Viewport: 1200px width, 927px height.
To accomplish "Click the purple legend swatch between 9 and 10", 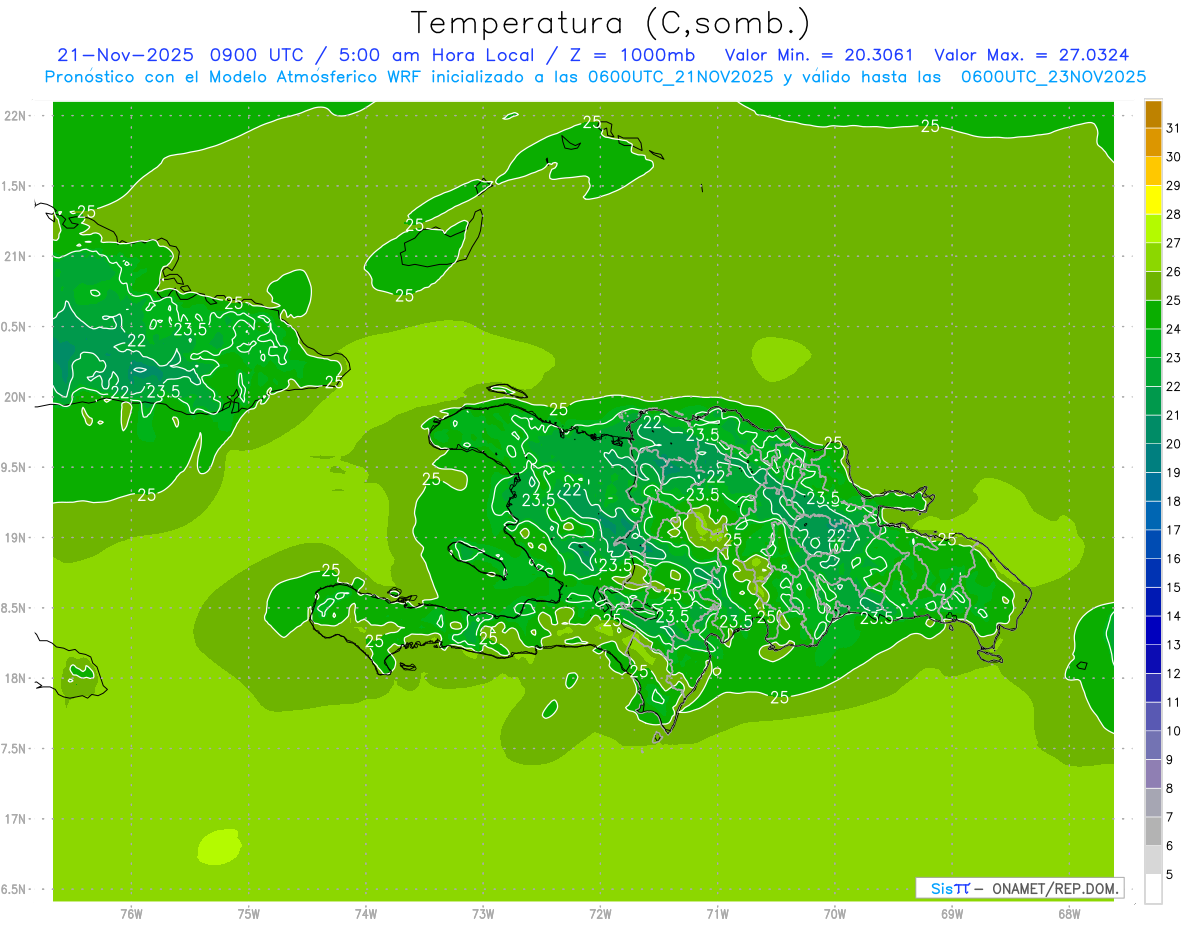I will pos(1153,745).
